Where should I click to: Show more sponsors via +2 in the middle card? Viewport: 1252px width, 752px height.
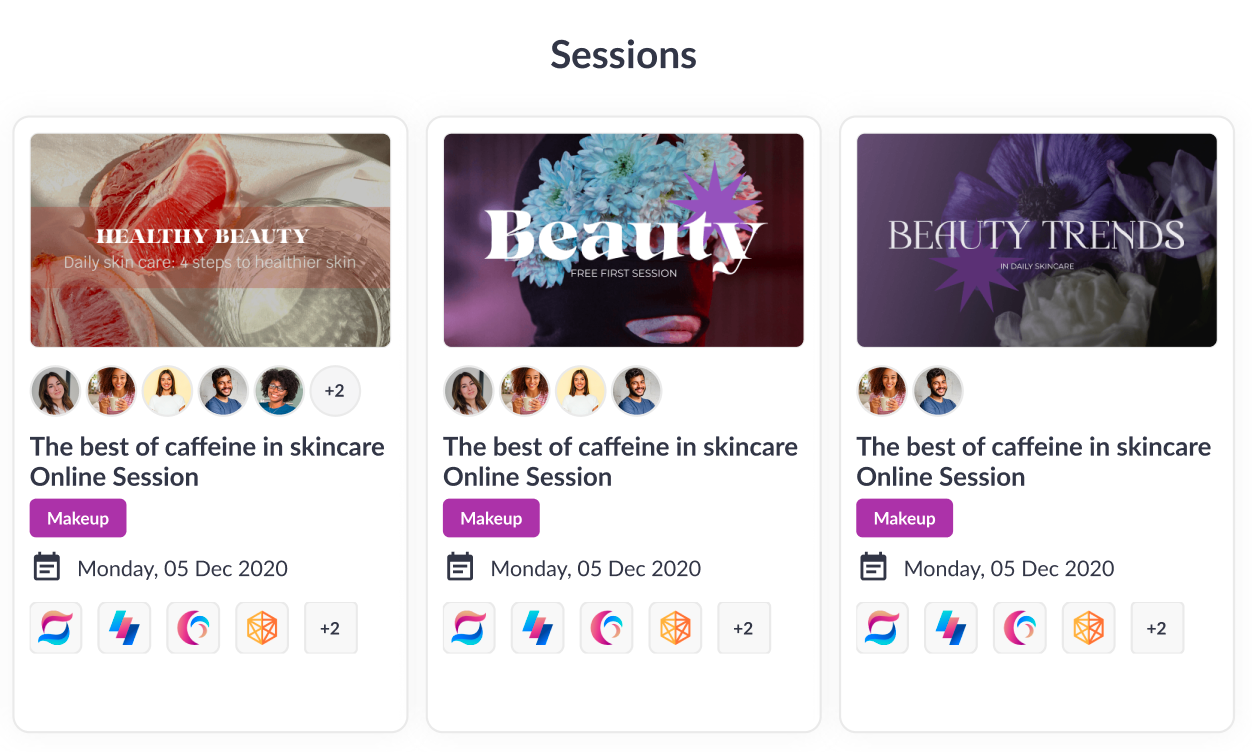tap(743, 628)
